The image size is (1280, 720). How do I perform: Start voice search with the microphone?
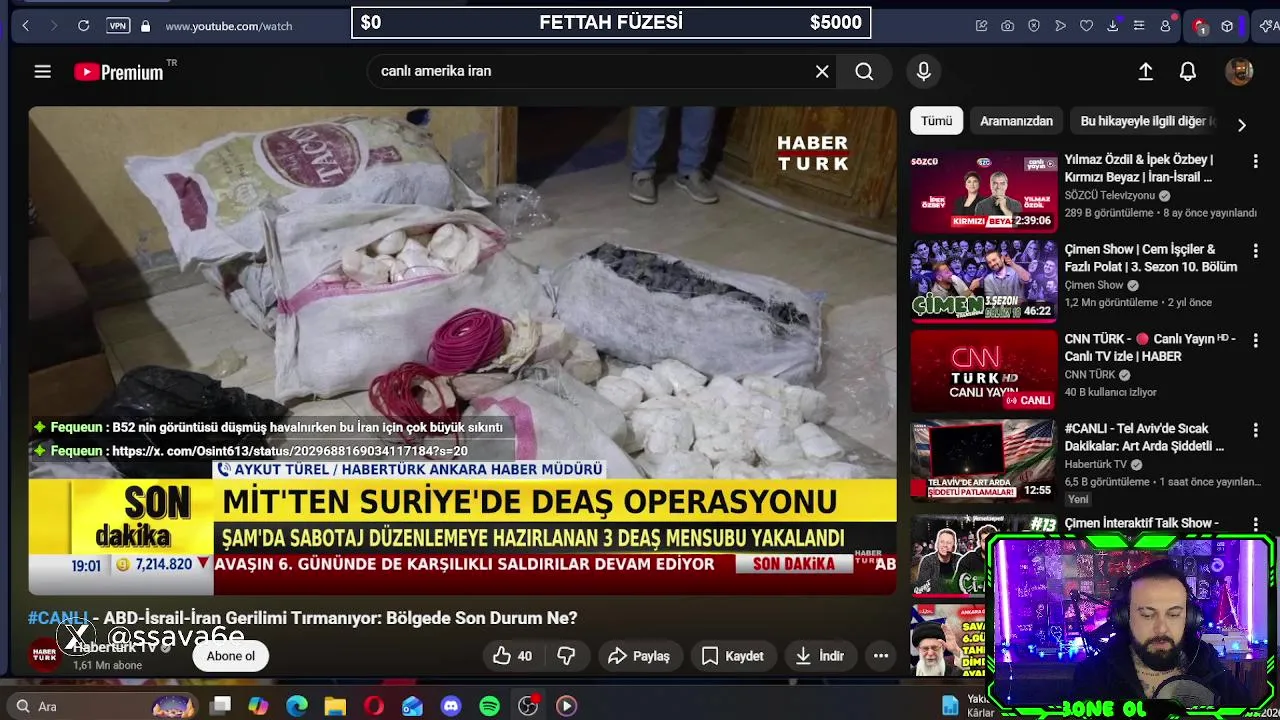pos(923,71)
